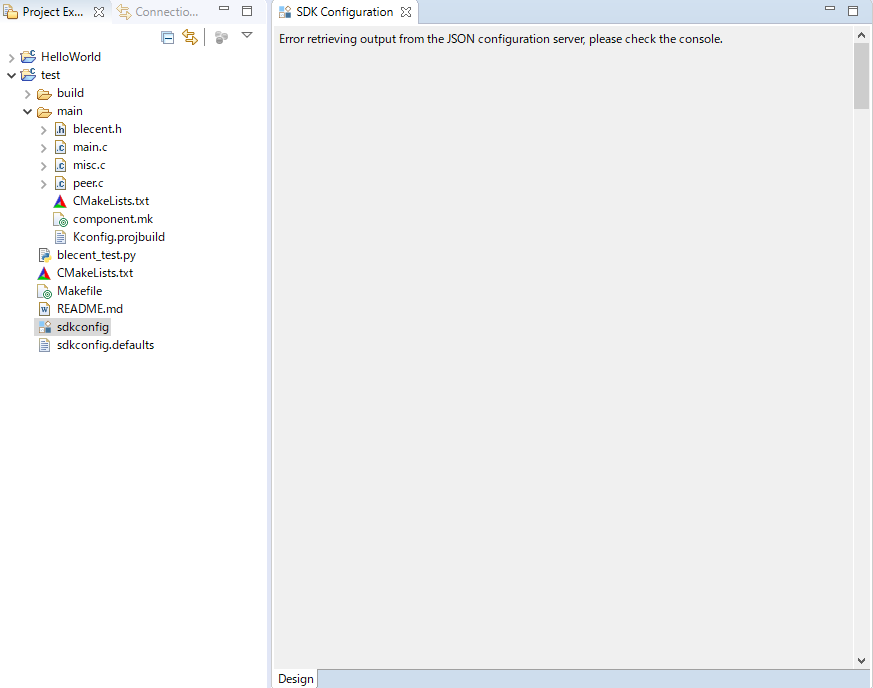
Task: Select blecent.h file name
Action: coord(97,129)
